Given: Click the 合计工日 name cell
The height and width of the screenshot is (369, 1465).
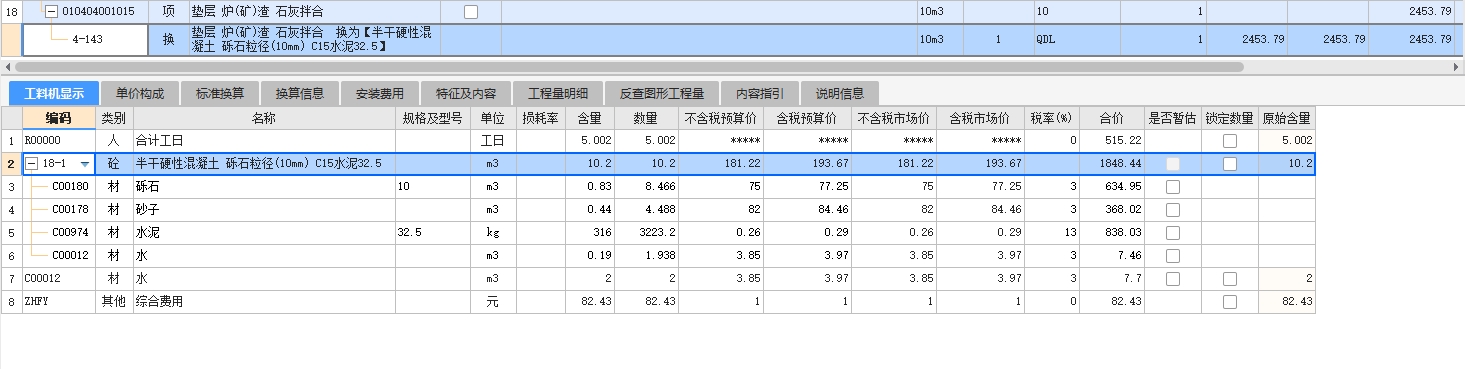Looking at the screenshot, I should 264,141.
